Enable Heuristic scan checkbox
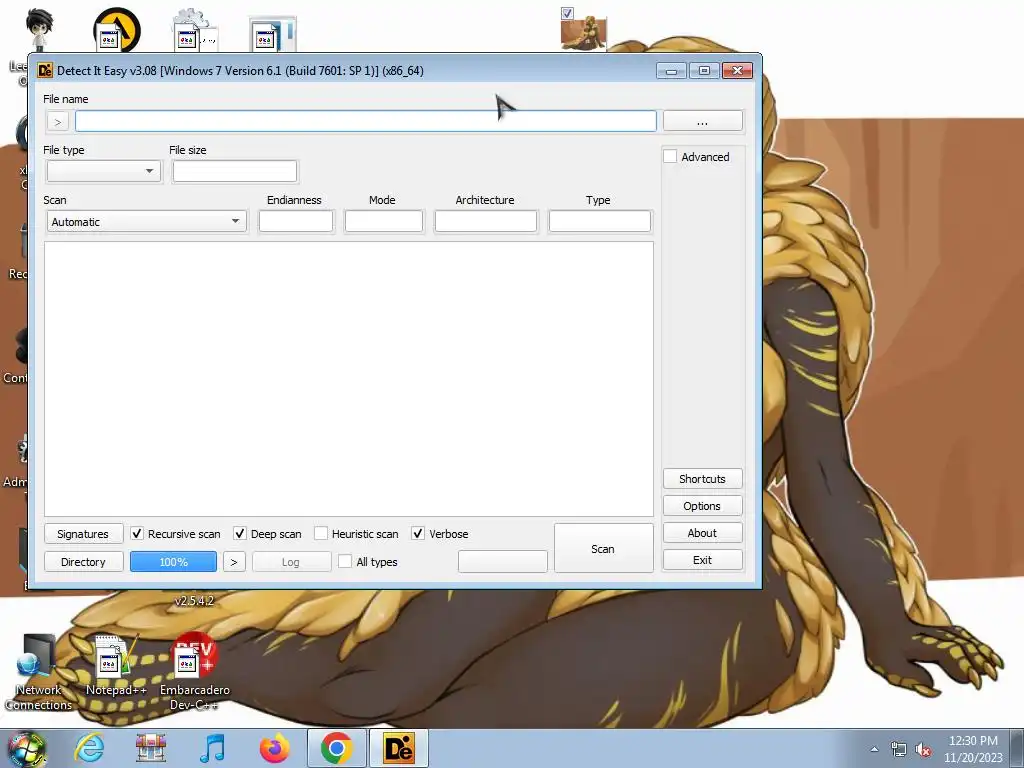The image size is (1024, 768). point(321,534)
